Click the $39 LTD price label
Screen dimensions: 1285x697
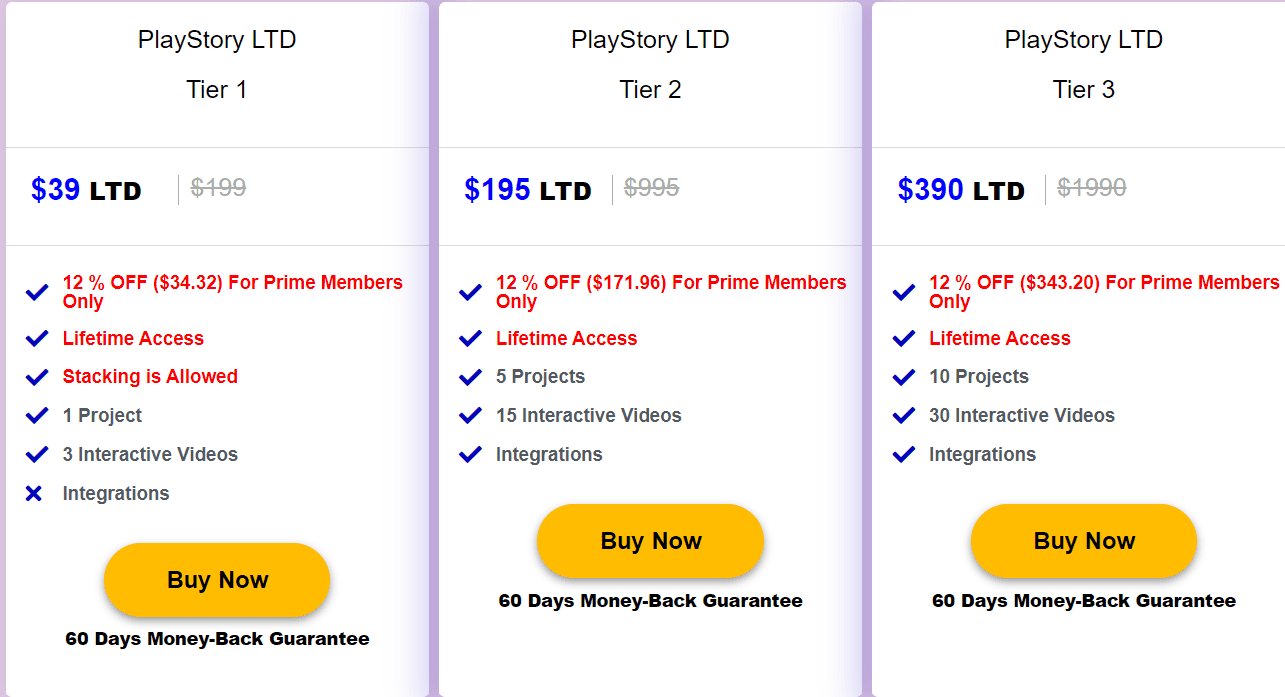(86, 189)
